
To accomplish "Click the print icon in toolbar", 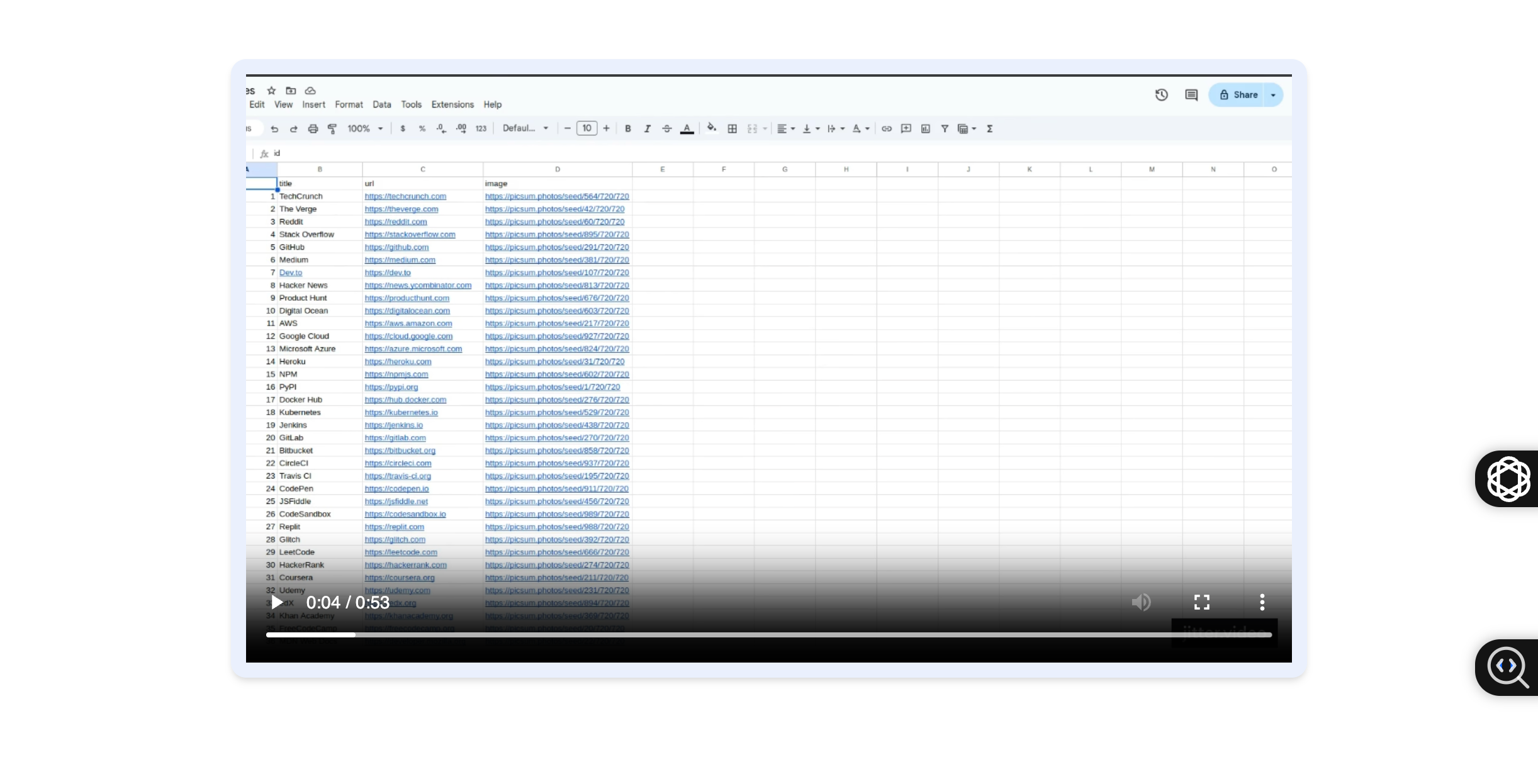I will coord(313,128).
